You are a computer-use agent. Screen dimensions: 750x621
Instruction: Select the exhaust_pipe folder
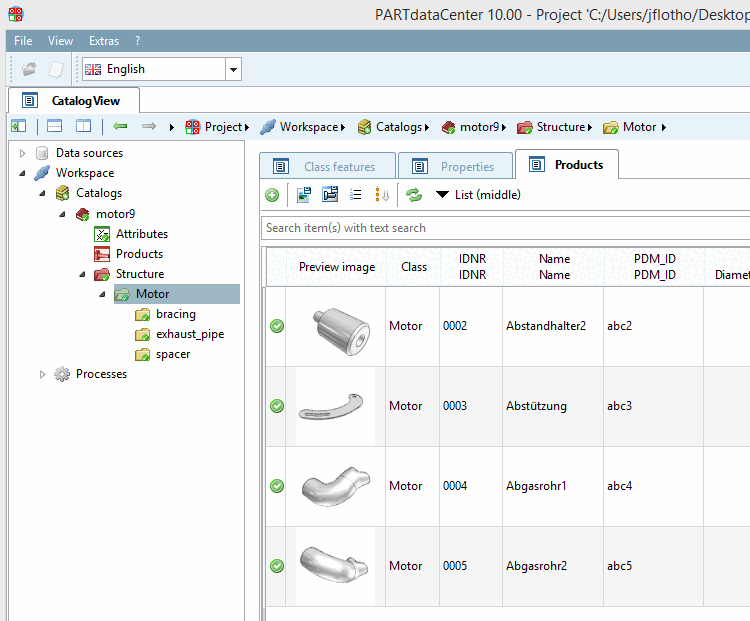tap(190, 334)
